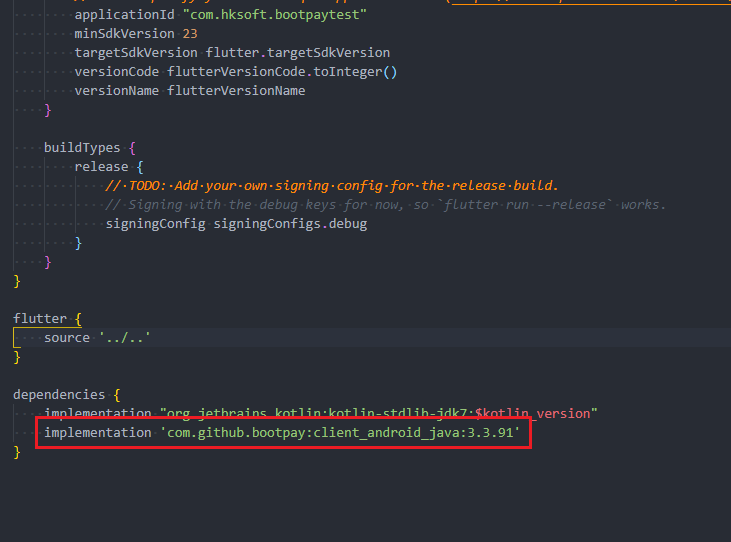
Task: Click the signingConfig keyword
Action: [156, 223]
